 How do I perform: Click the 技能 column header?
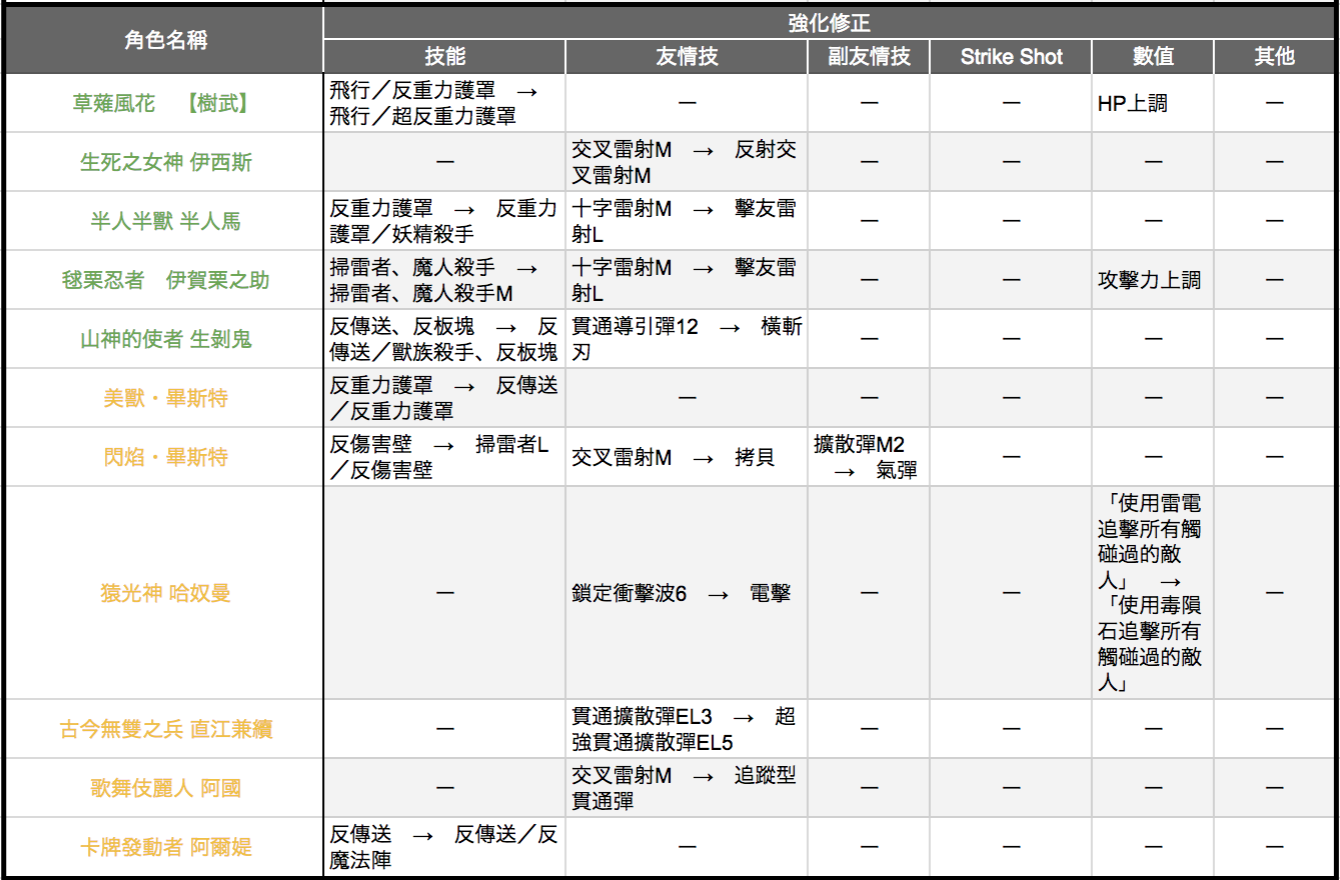445,57
